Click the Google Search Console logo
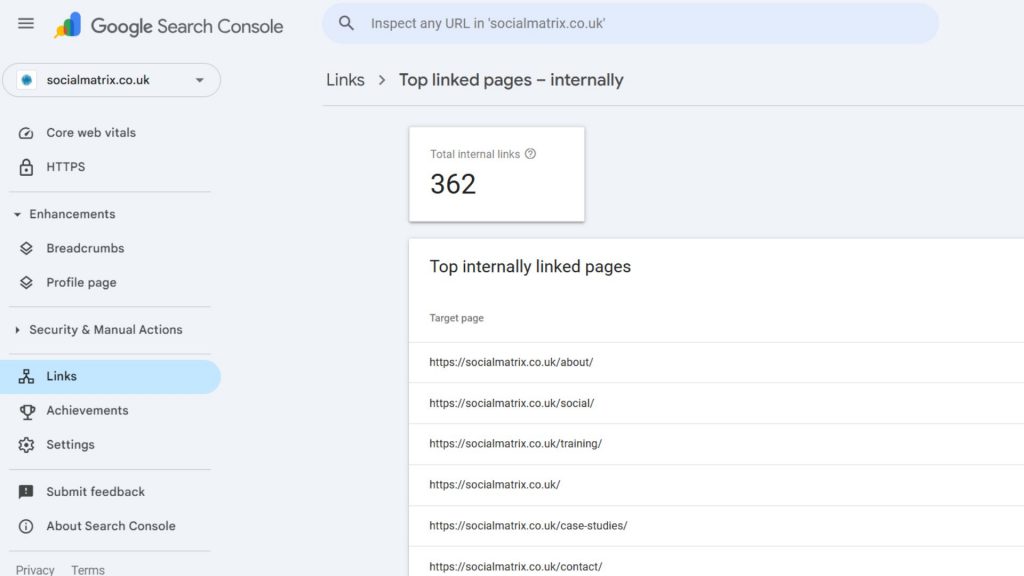Screen dimensions: 1024x576 click(x=170, y=26)
